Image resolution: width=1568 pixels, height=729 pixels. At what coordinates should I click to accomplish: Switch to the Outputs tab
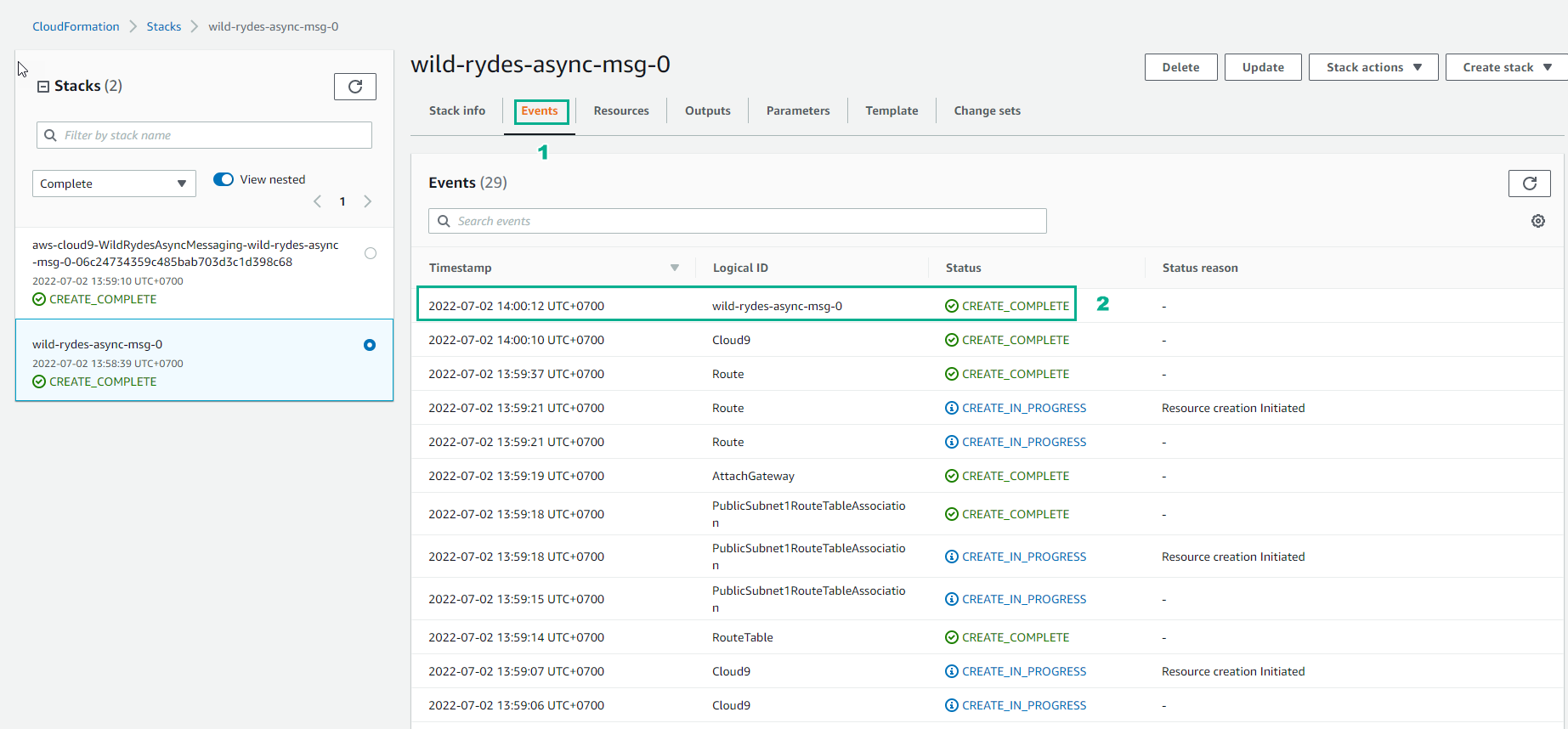click(708, 110)
